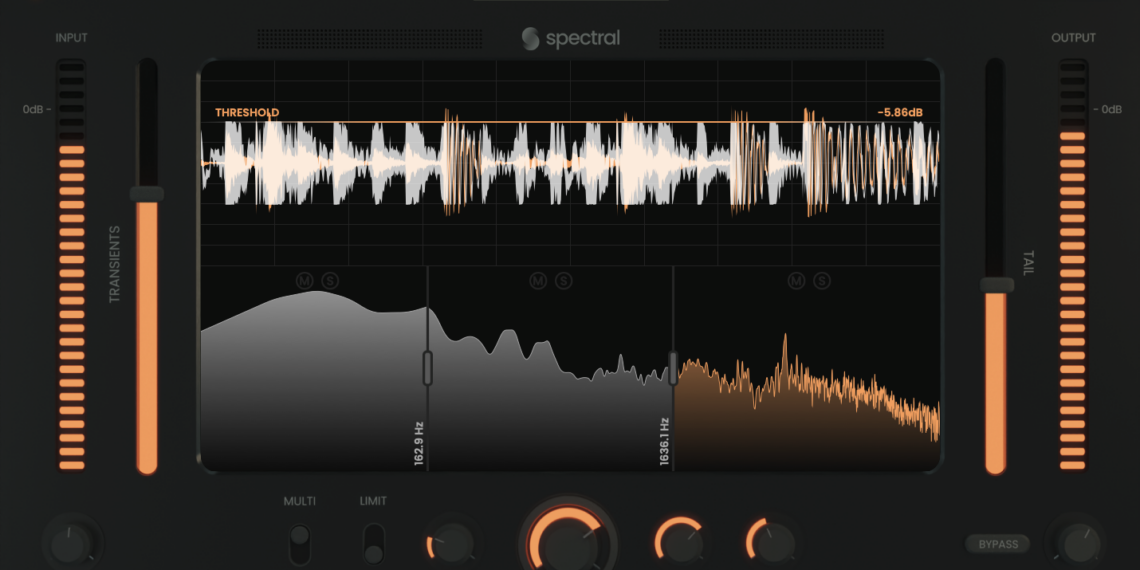Mute the low frequency band
The height and width of the screenshot is (570, 1140).
(x=305, y=281)
